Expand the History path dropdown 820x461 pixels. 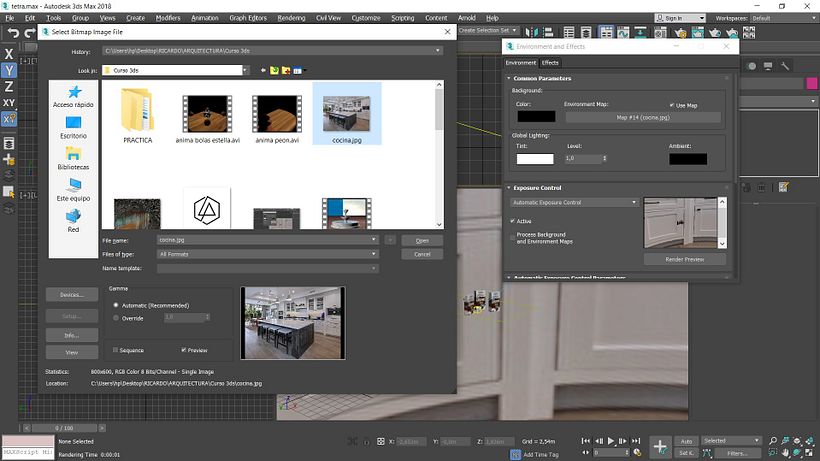click(x=438, y=51)
